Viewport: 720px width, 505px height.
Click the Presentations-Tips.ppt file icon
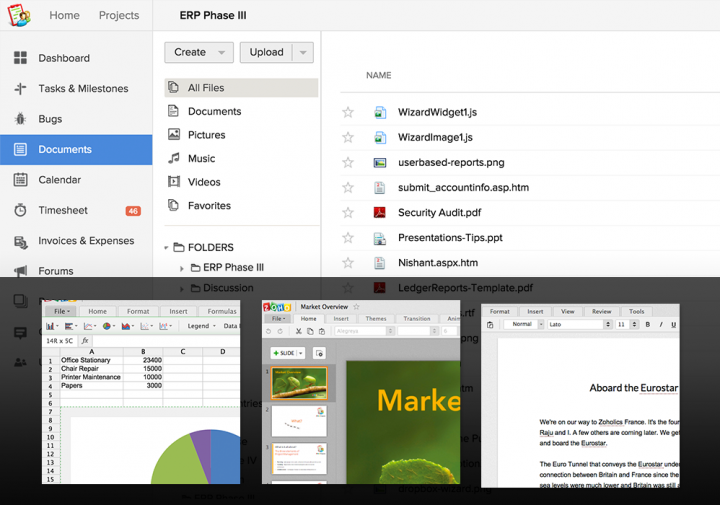point(379,238)
